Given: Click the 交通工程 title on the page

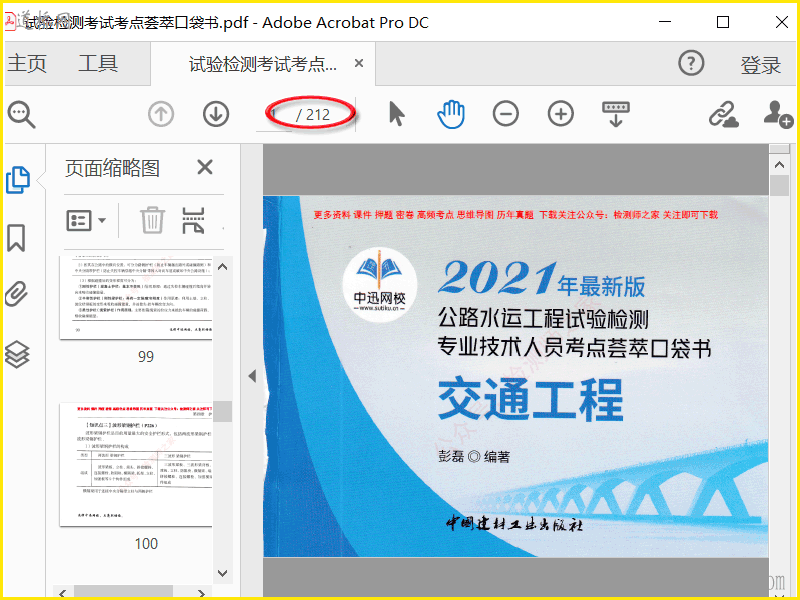Looking at the screenshot, I should tap(531, 399).
